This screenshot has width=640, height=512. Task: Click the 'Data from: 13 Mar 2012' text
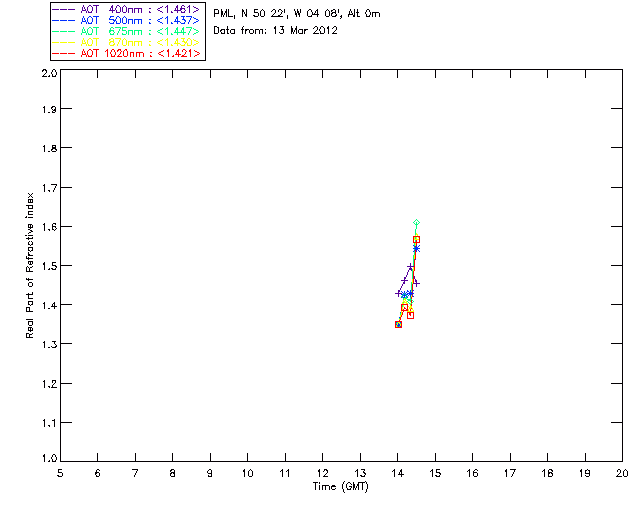point(276,30)
